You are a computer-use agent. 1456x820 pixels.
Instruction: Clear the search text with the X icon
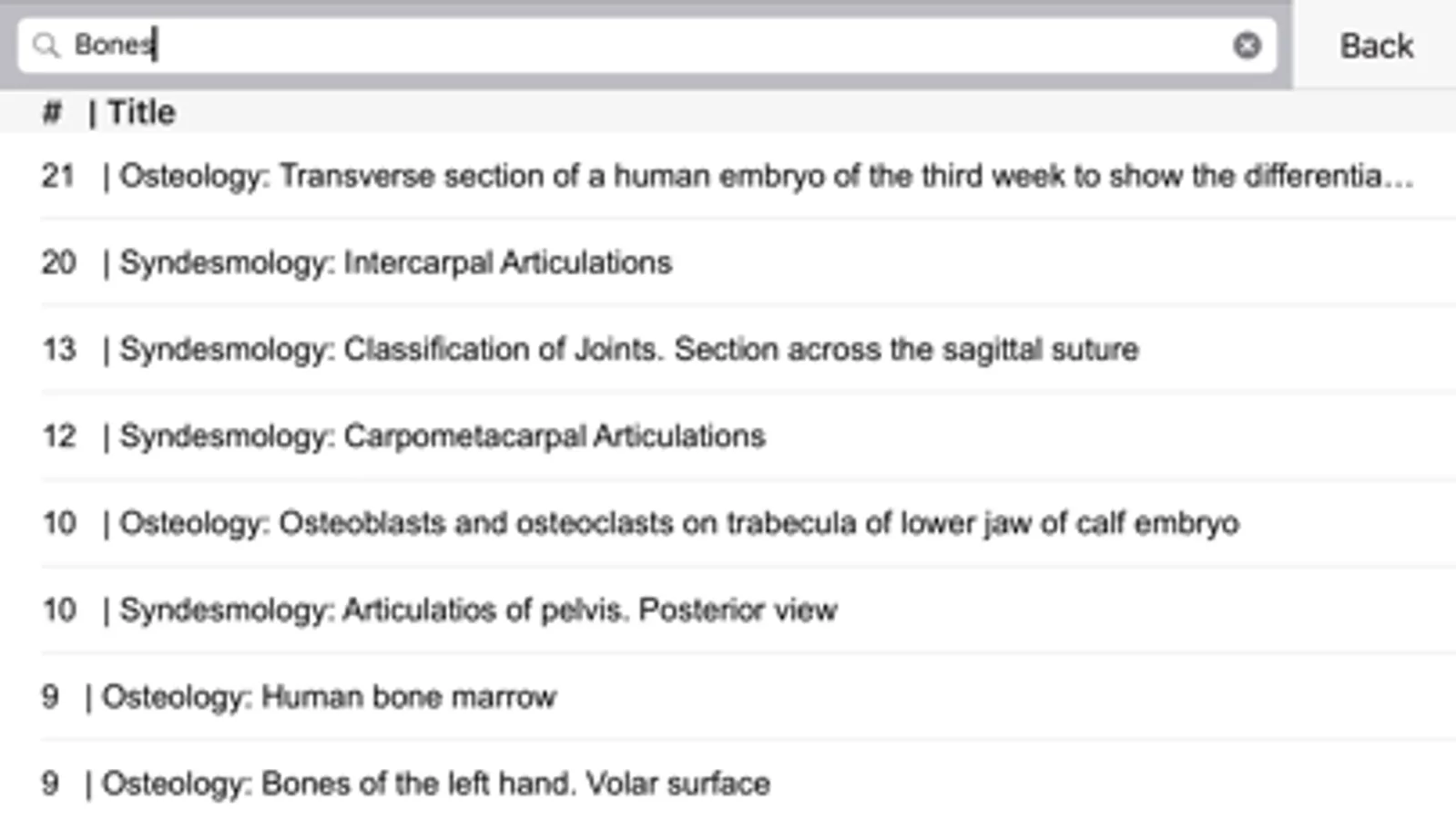tap(1247, 45)
